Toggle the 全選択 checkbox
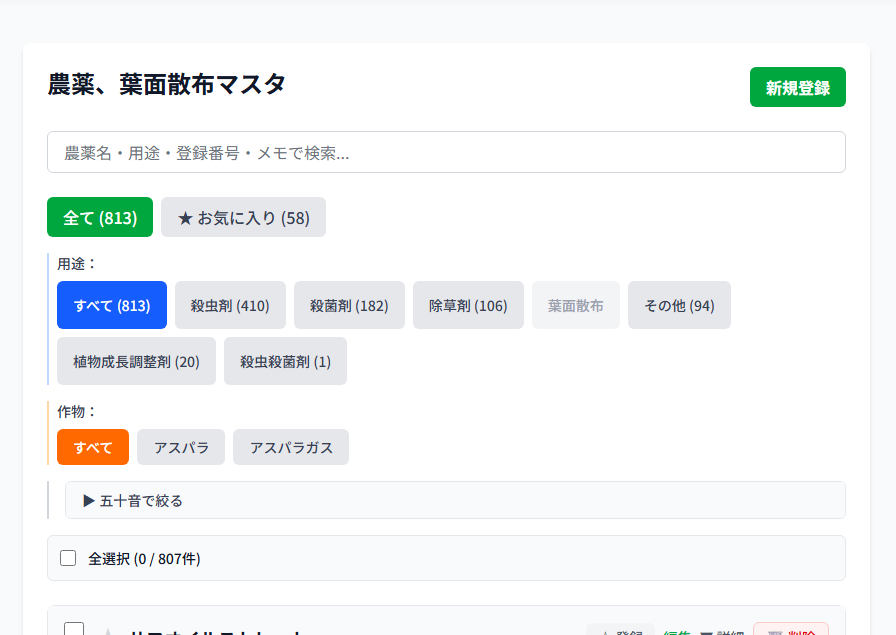The width and height of the screenshot is (896, 635). coord(68,558)
